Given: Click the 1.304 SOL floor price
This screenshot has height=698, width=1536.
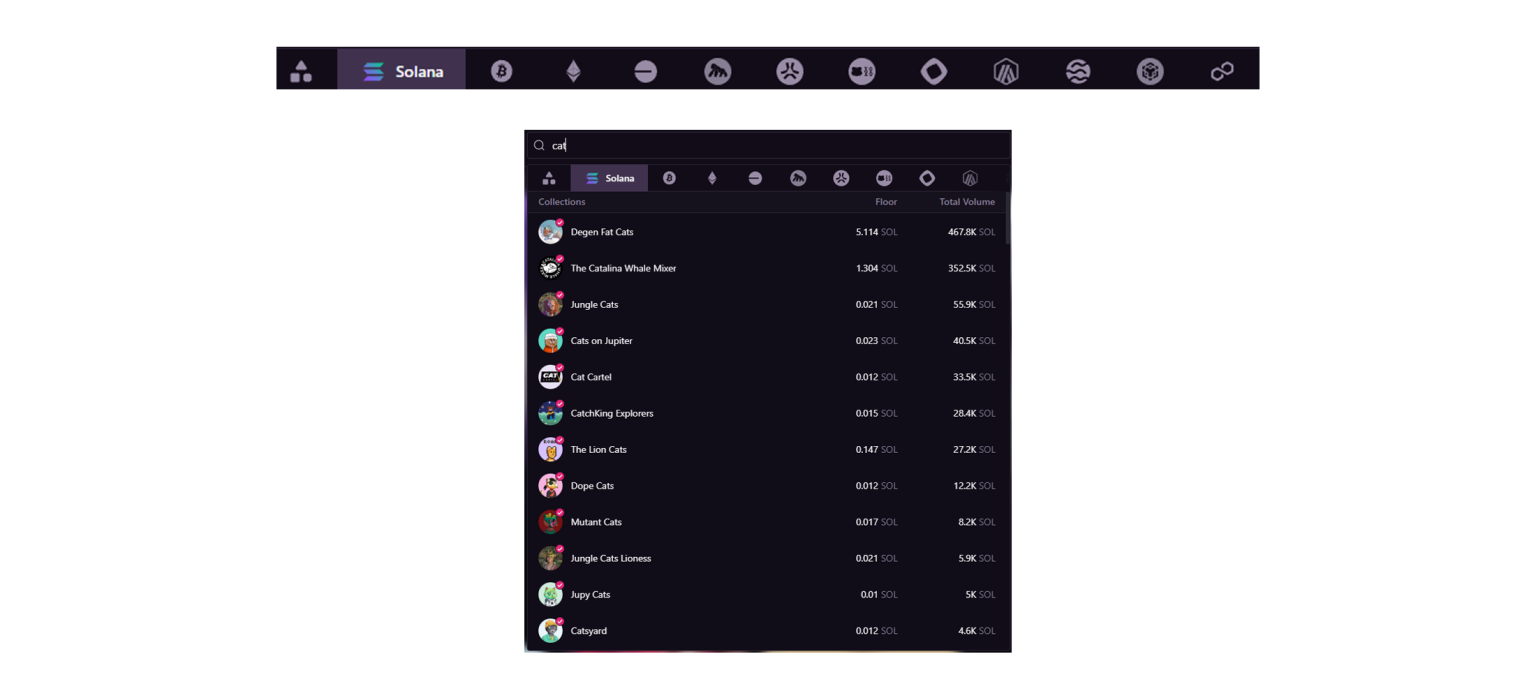Looking at the screenshot, I should pyautogui.click(x=877, y=268).
